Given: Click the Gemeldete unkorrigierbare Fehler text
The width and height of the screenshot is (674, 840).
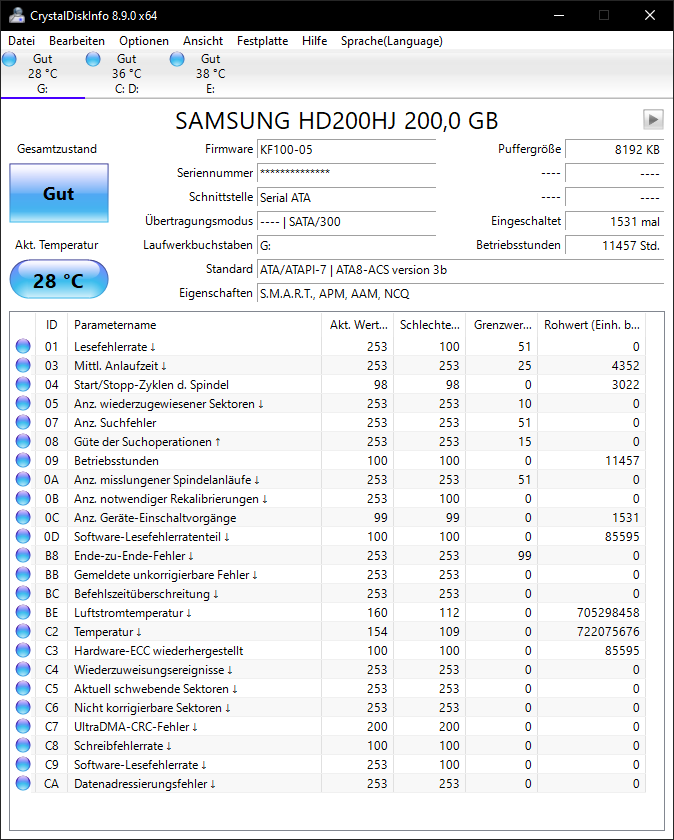Looking at the screenshot, I should pyautogui.click(x=166, y=575).
